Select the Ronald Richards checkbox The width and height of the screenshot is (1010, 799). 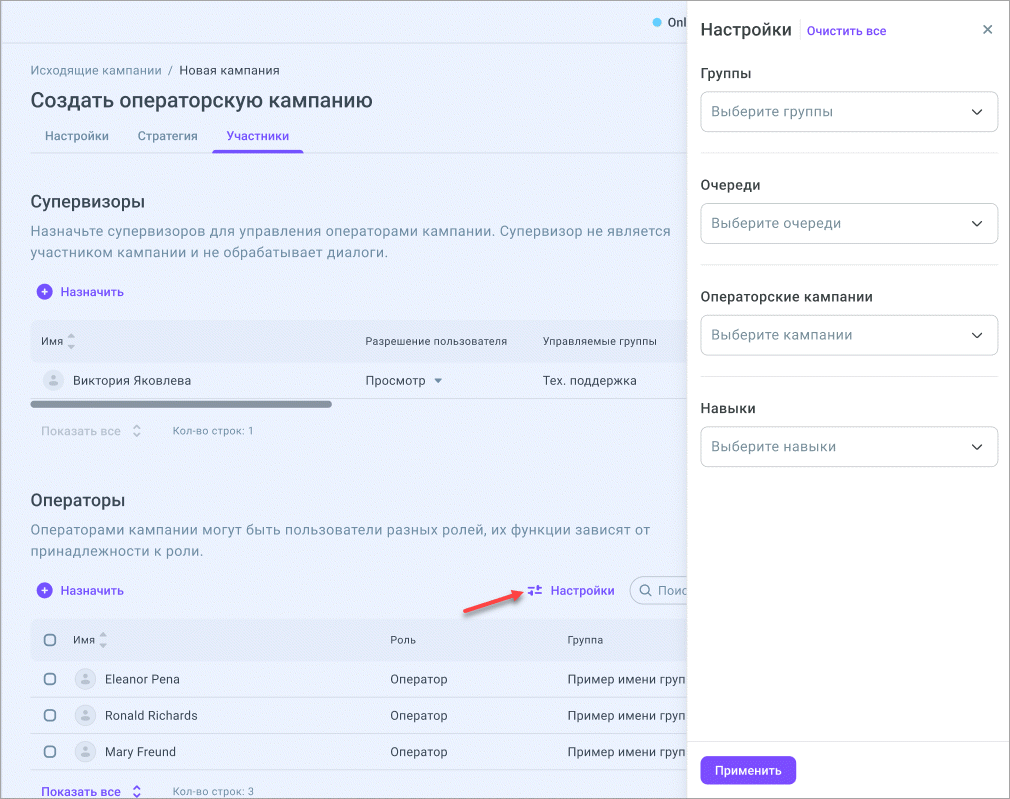[x=50, y=715]
